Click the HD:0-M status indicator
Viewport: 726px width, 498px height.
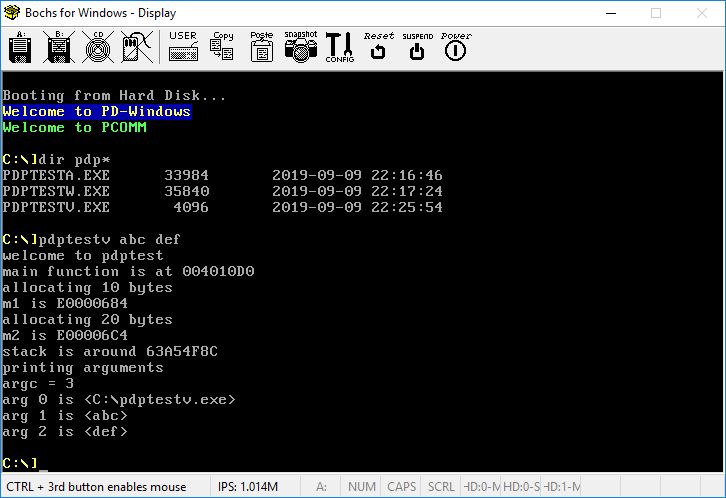(x=481, y=487)
